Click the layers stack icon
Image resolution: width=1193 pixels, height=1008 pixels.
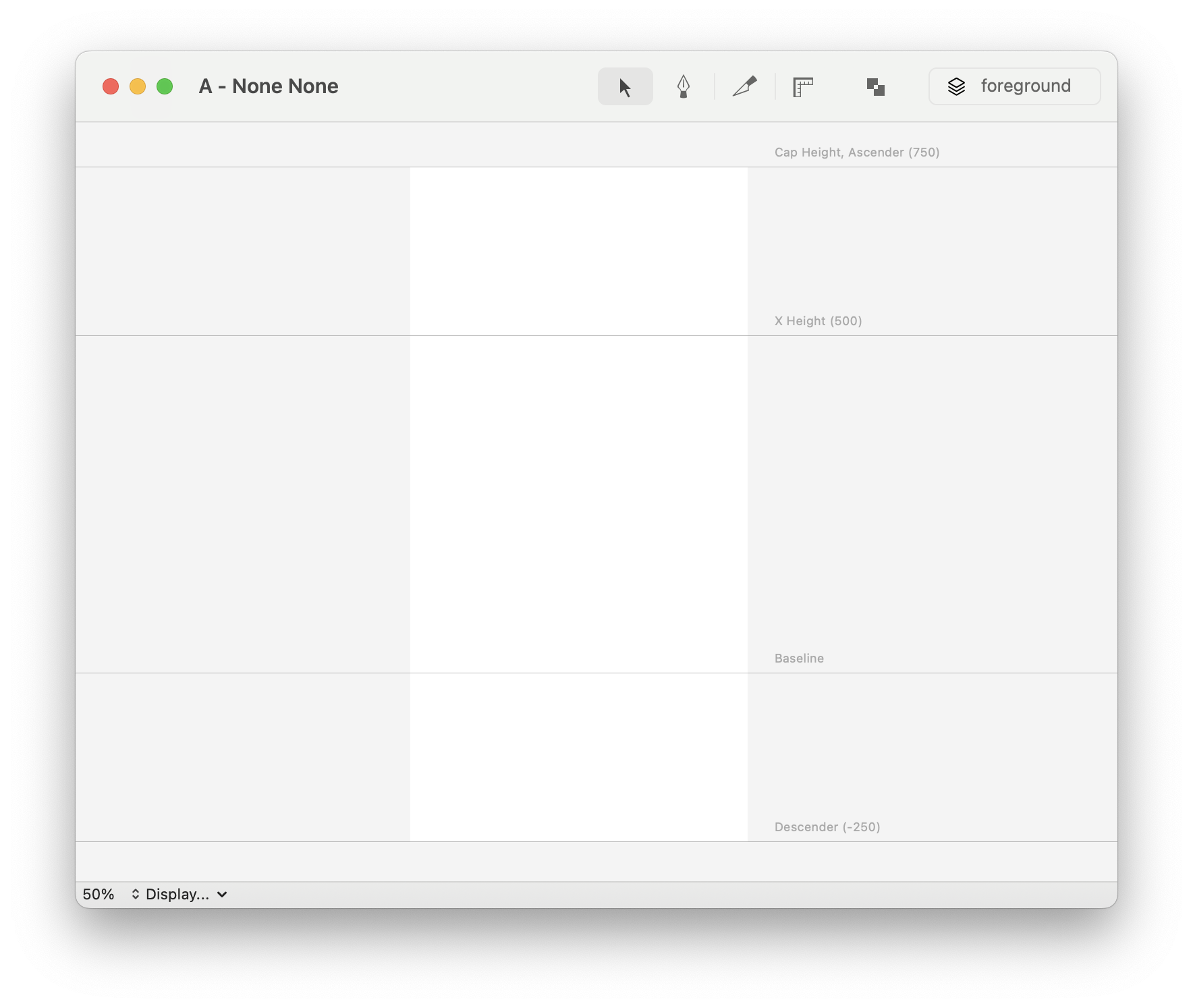[956, 86]
